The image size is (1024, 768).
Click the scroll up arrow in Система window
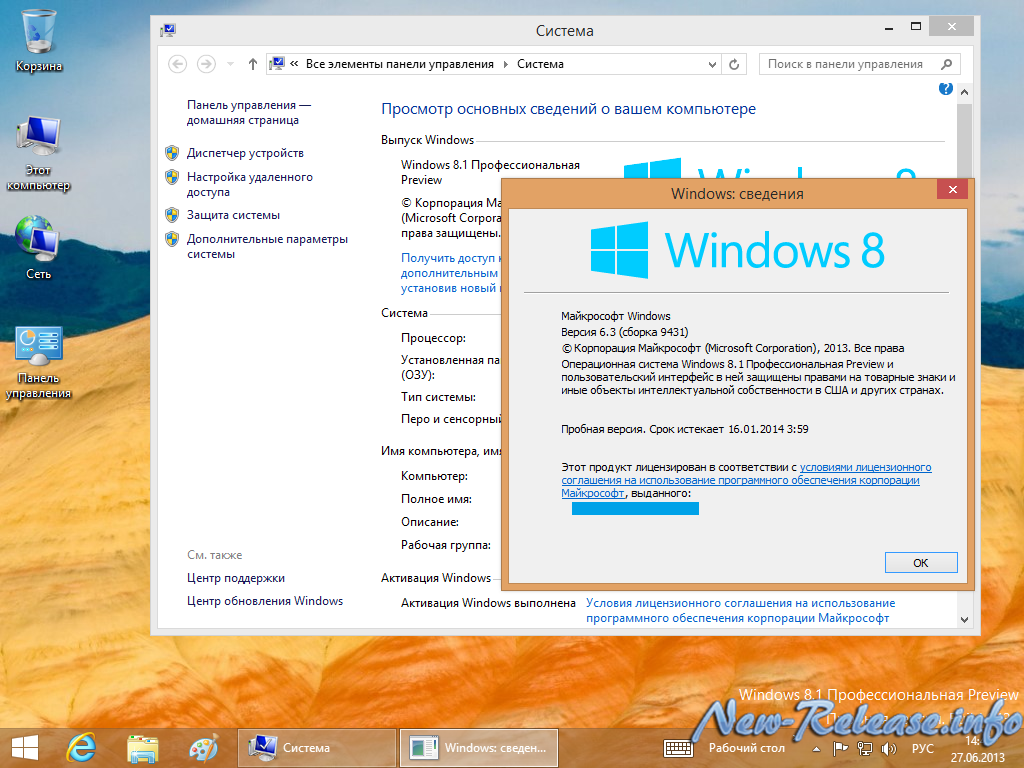(965, 93)
